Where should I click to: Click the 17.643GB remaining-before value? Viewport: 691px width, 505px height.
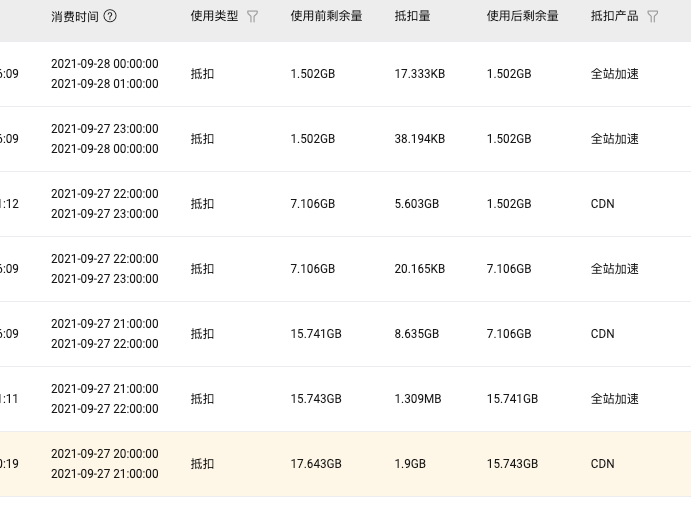point(316,464)
